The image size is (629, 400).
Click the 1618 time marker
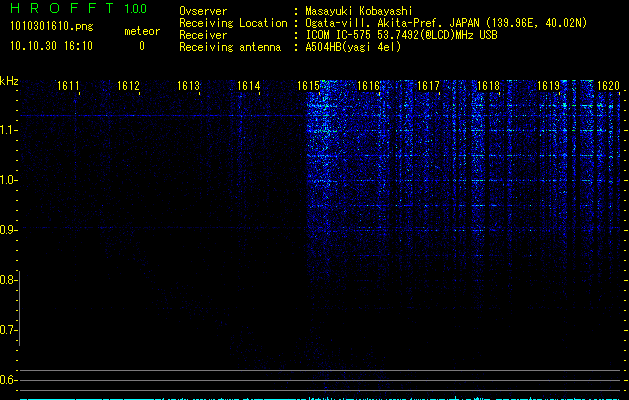pyautogui.click(x=488, y=86)
